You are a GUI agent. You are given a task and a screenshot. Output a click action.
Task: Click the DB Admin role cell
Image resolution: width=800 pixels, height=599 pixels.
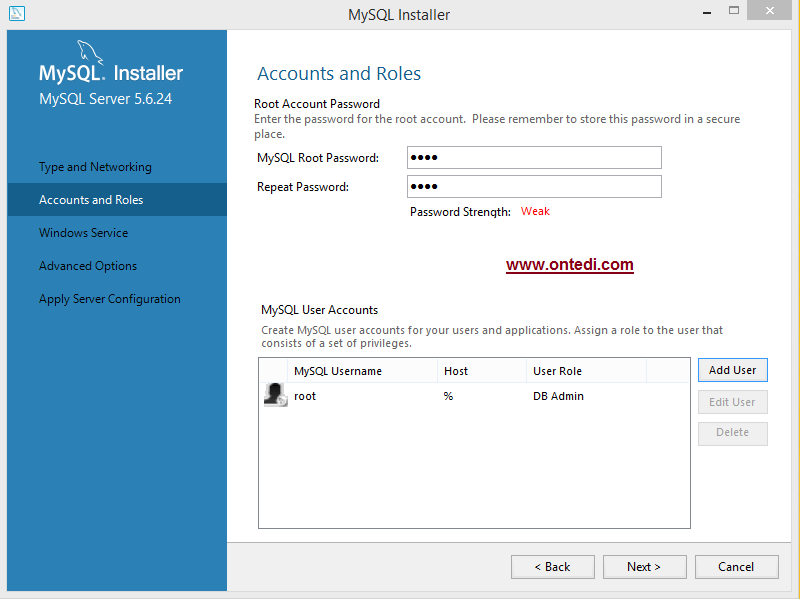(x=558, y=396)
